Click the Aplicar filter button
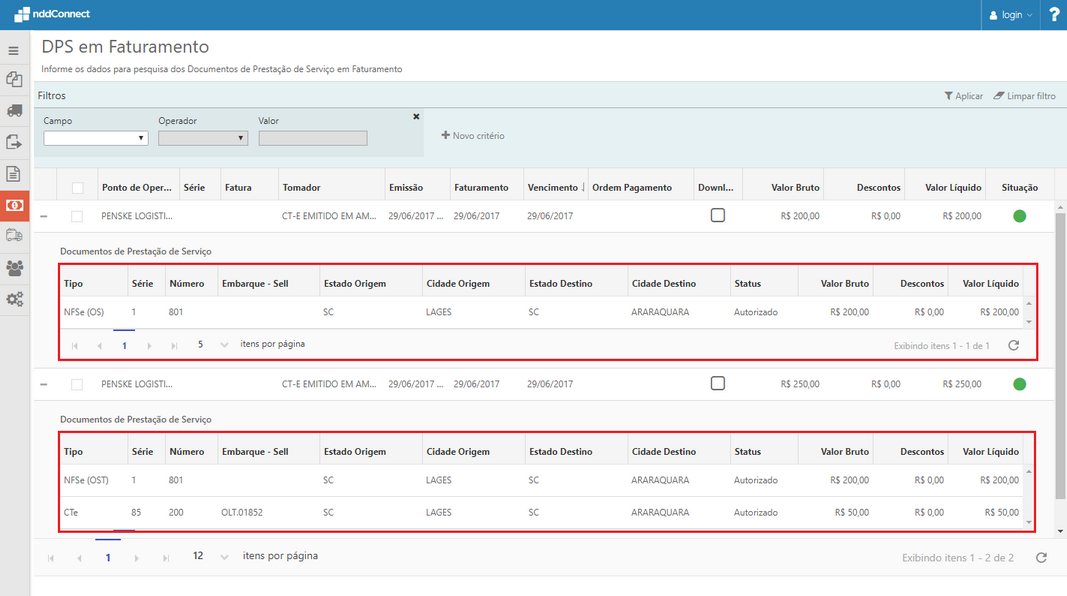 coord(963,96)
